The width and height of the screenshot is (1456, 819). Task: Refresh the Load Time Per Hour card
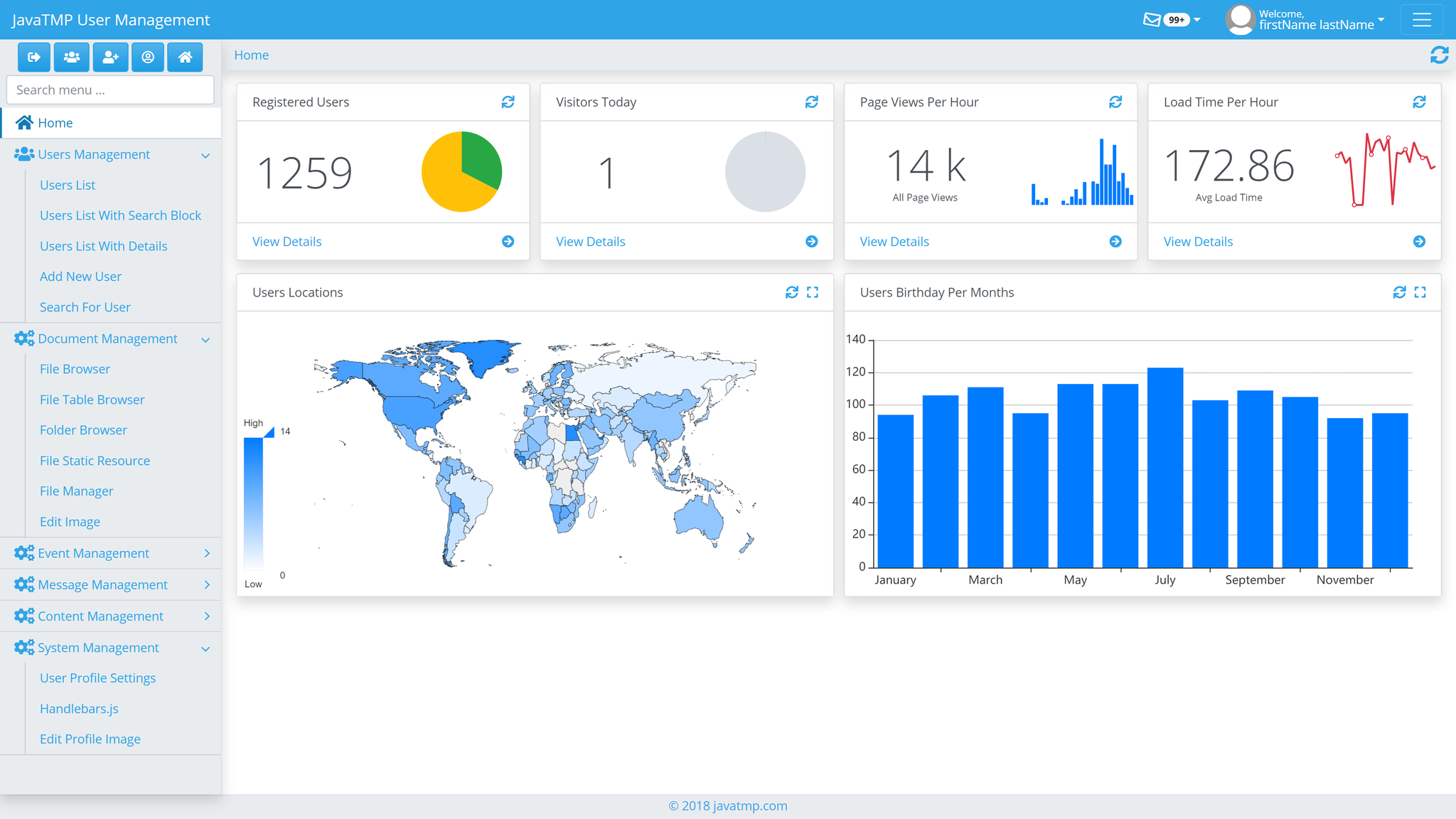tap(1419, 102)
